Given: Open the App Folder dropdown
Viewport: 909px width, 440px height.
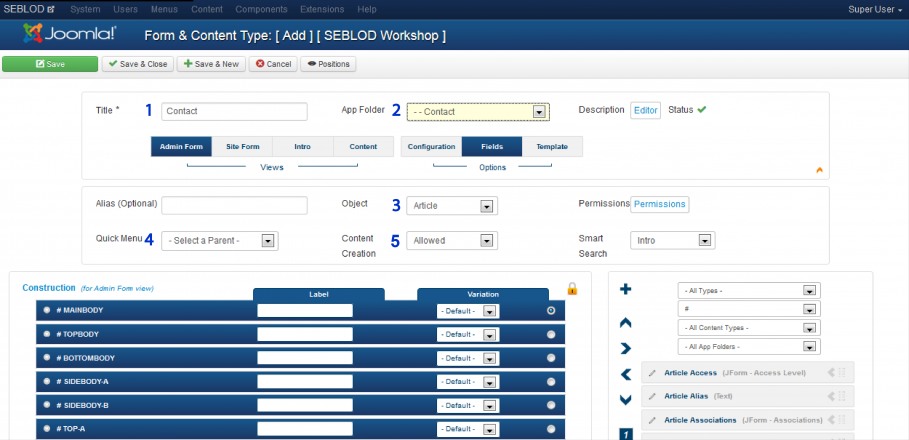Looking at the screenshot, I should click(478, 112).
